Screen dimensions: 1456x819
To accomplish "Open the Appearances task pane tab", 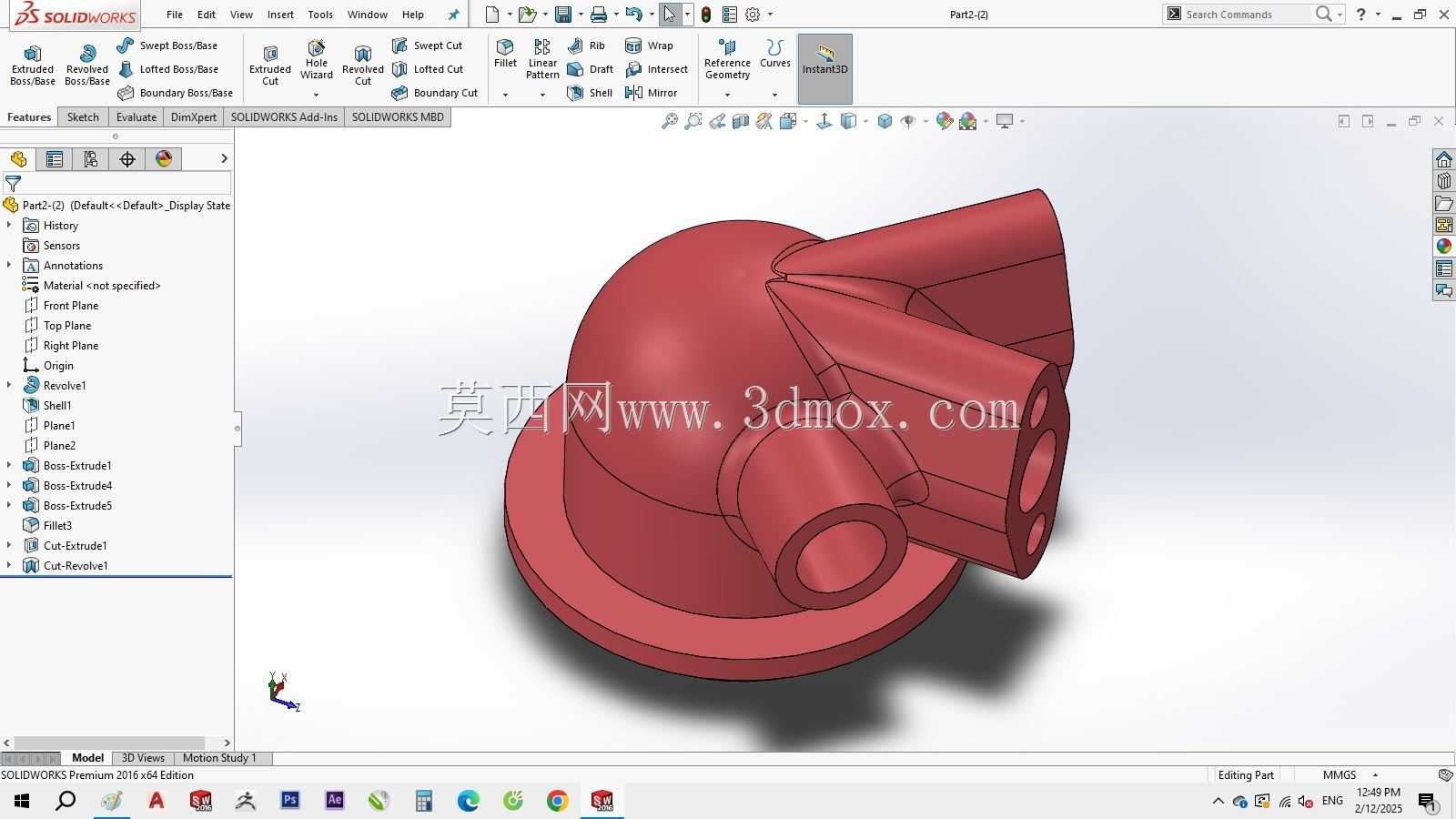I will click(1444, 247).
